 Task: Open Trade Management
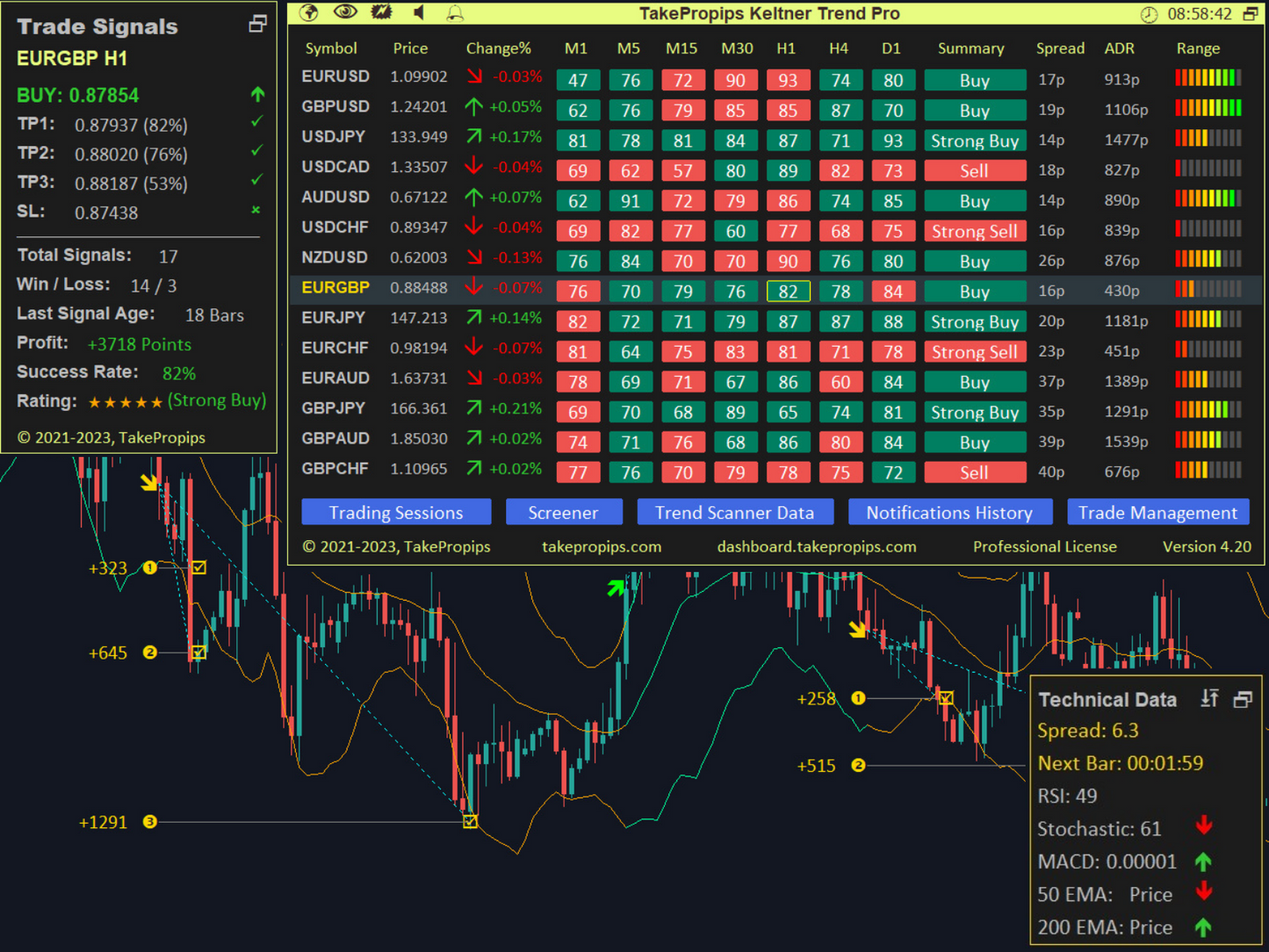point(1157,512)
